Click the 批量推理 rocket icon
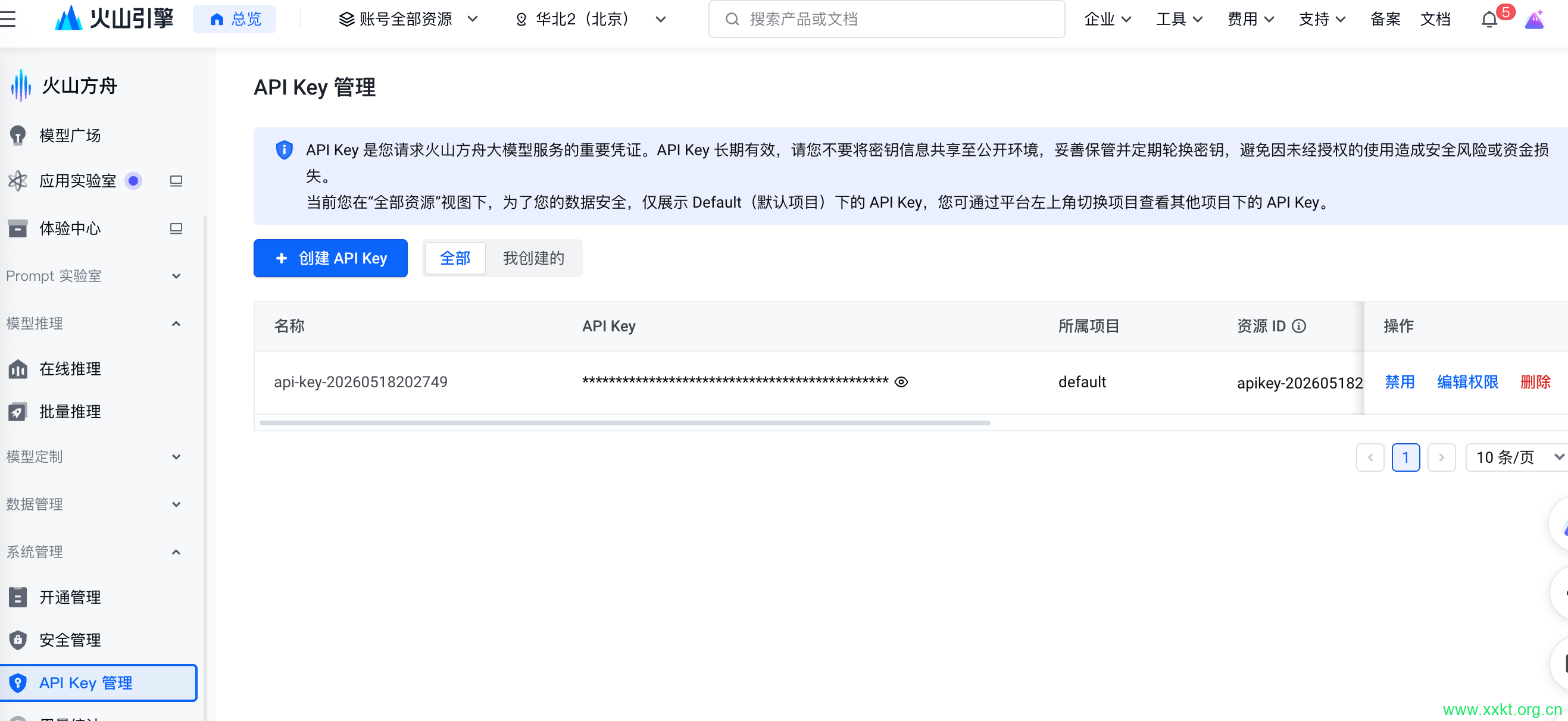This screenshot has height=721, width=1568. coord(18,412)
